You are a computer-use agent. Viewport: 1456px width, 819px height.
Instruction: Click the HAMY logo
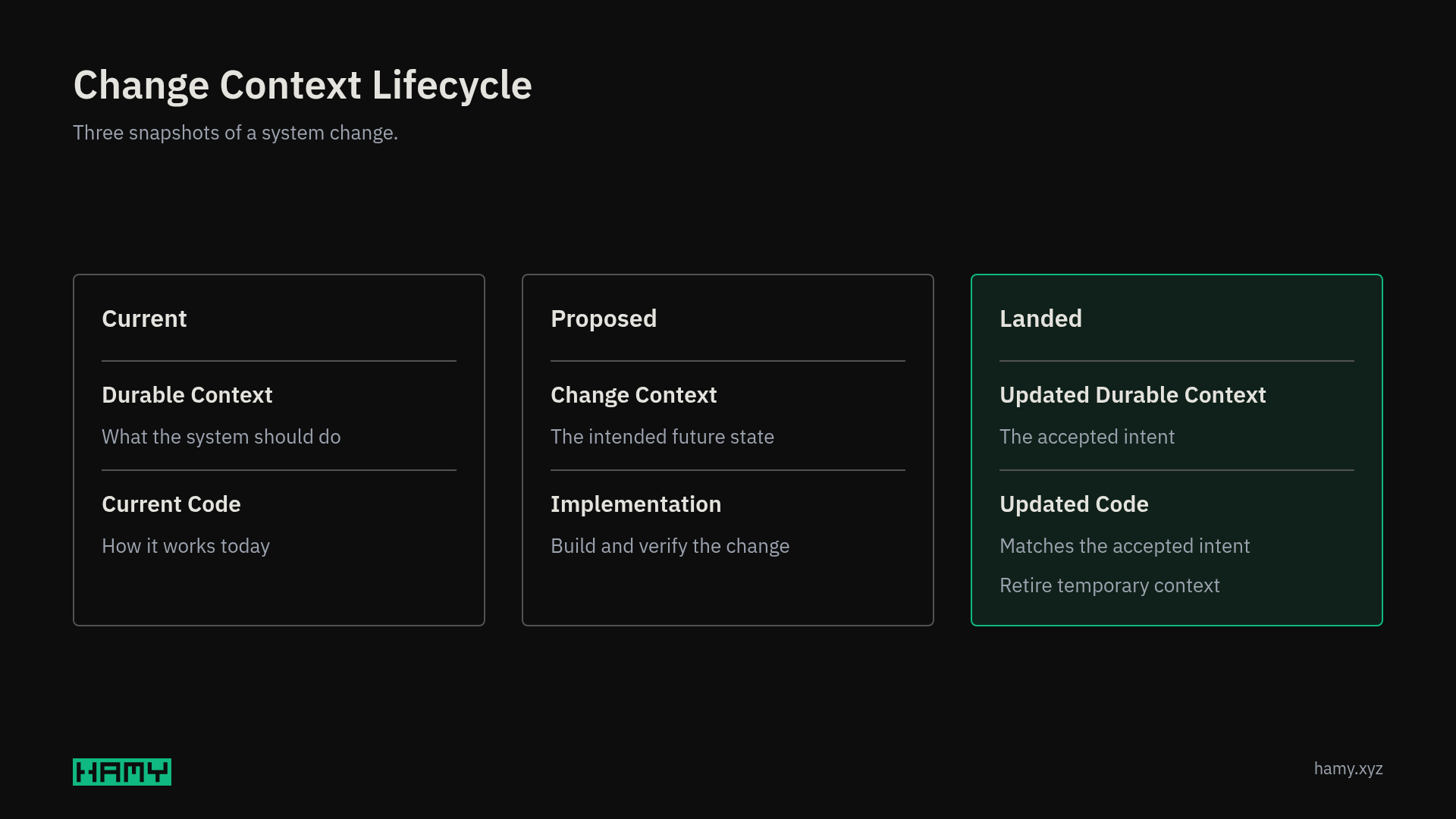pyautogui.click(x=122, y=772)
